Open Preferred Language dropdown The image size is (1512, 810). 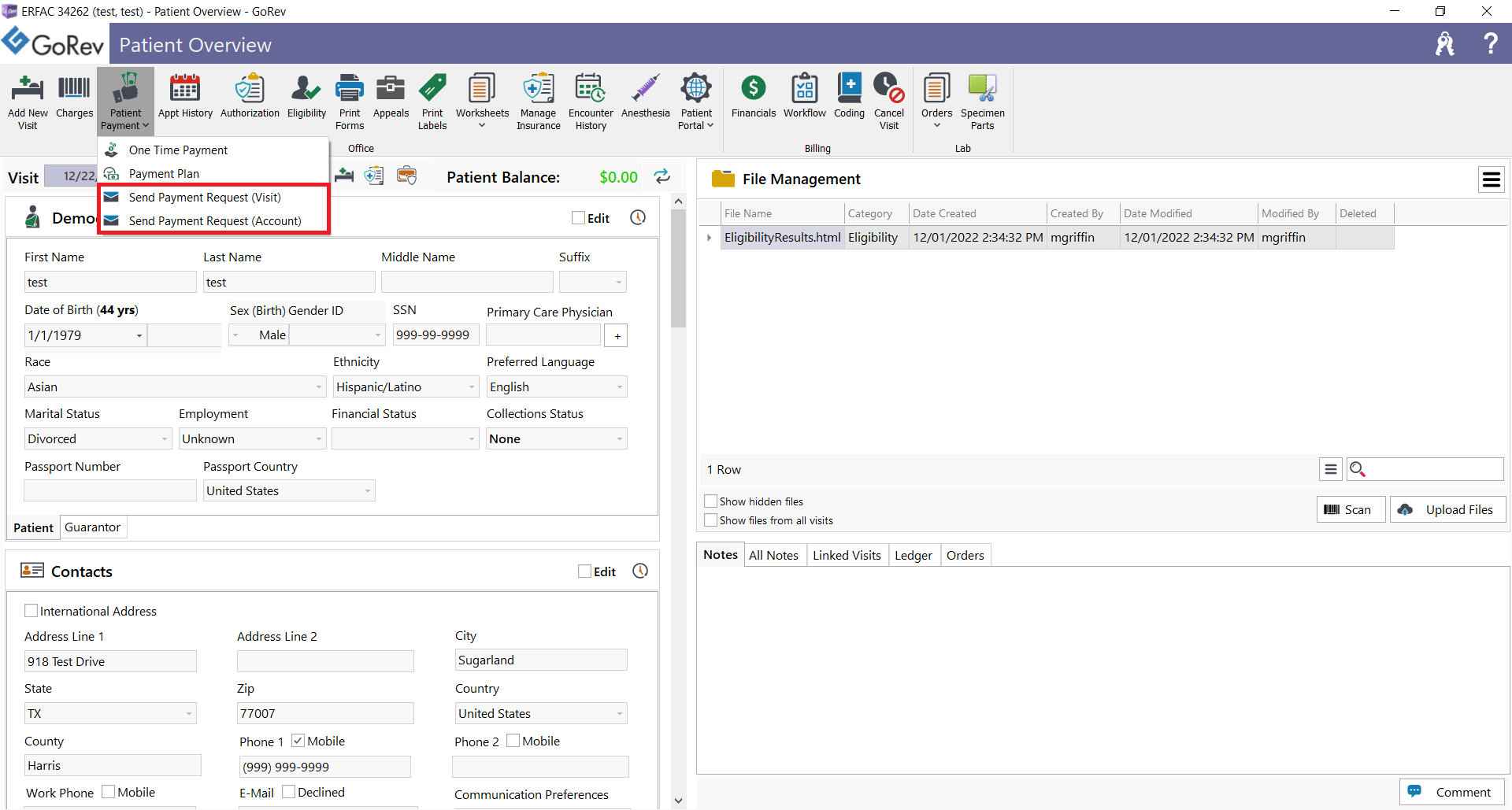click(620, 387)
